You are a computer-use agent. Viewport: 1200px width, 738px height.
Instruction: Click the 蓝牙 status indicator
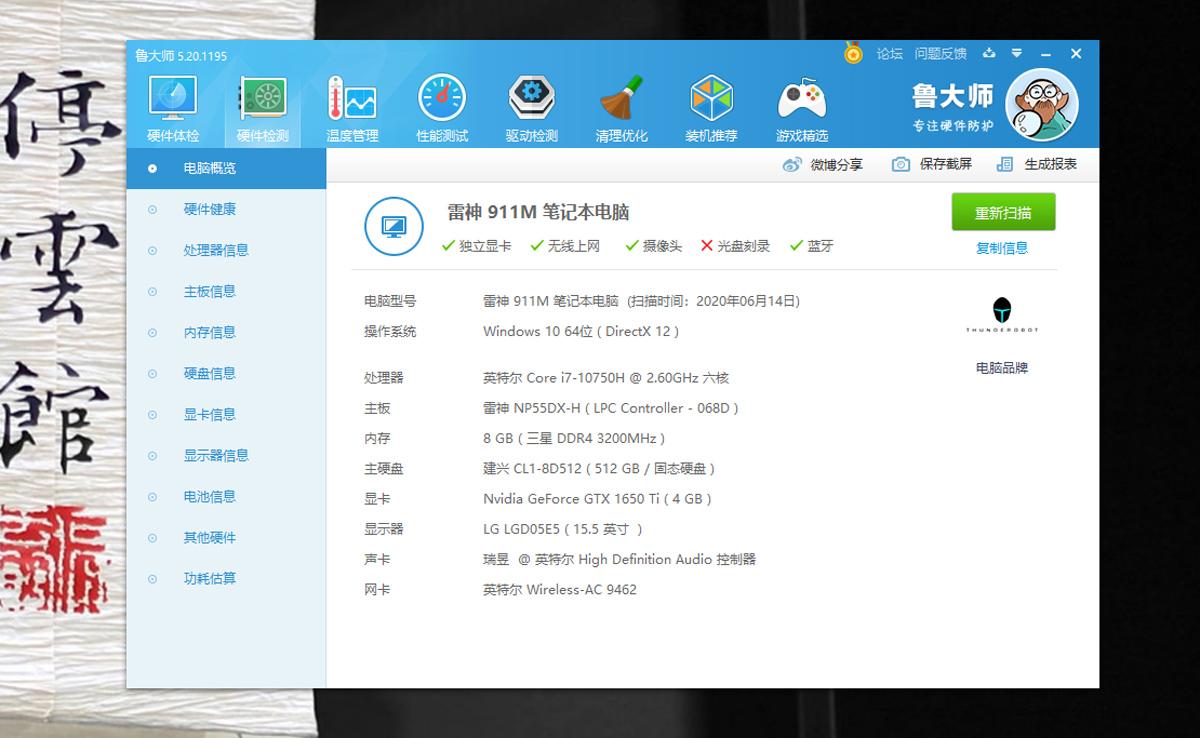(x=812, y=246)
